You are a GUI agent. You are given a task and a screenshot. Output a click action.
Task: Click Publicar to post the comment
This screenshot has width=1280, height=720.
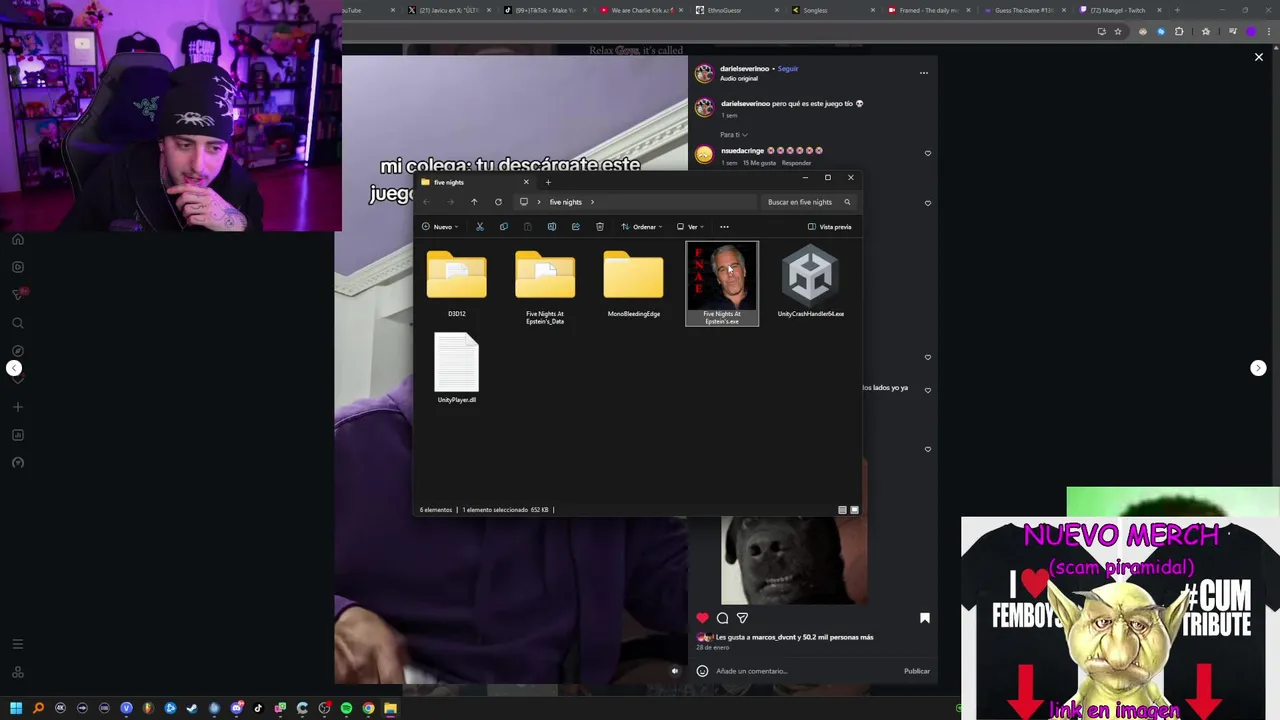tap(917, 671)
